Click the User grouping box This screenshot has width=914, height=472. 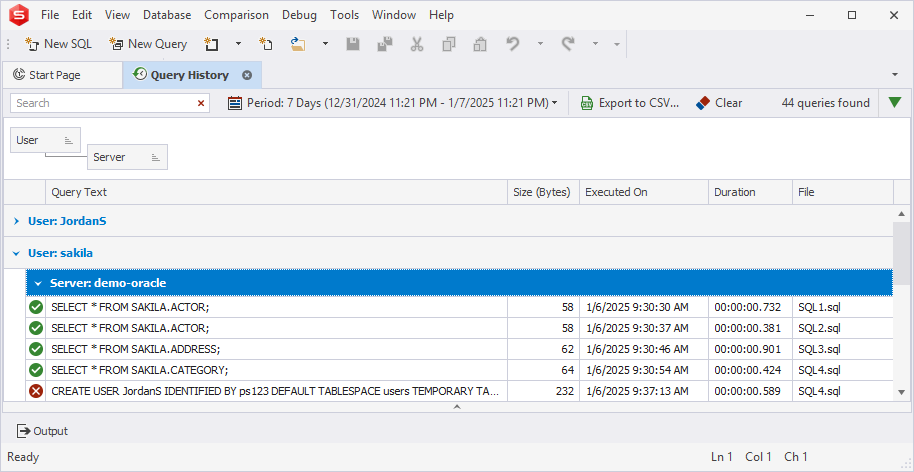[x=45, y=140]
